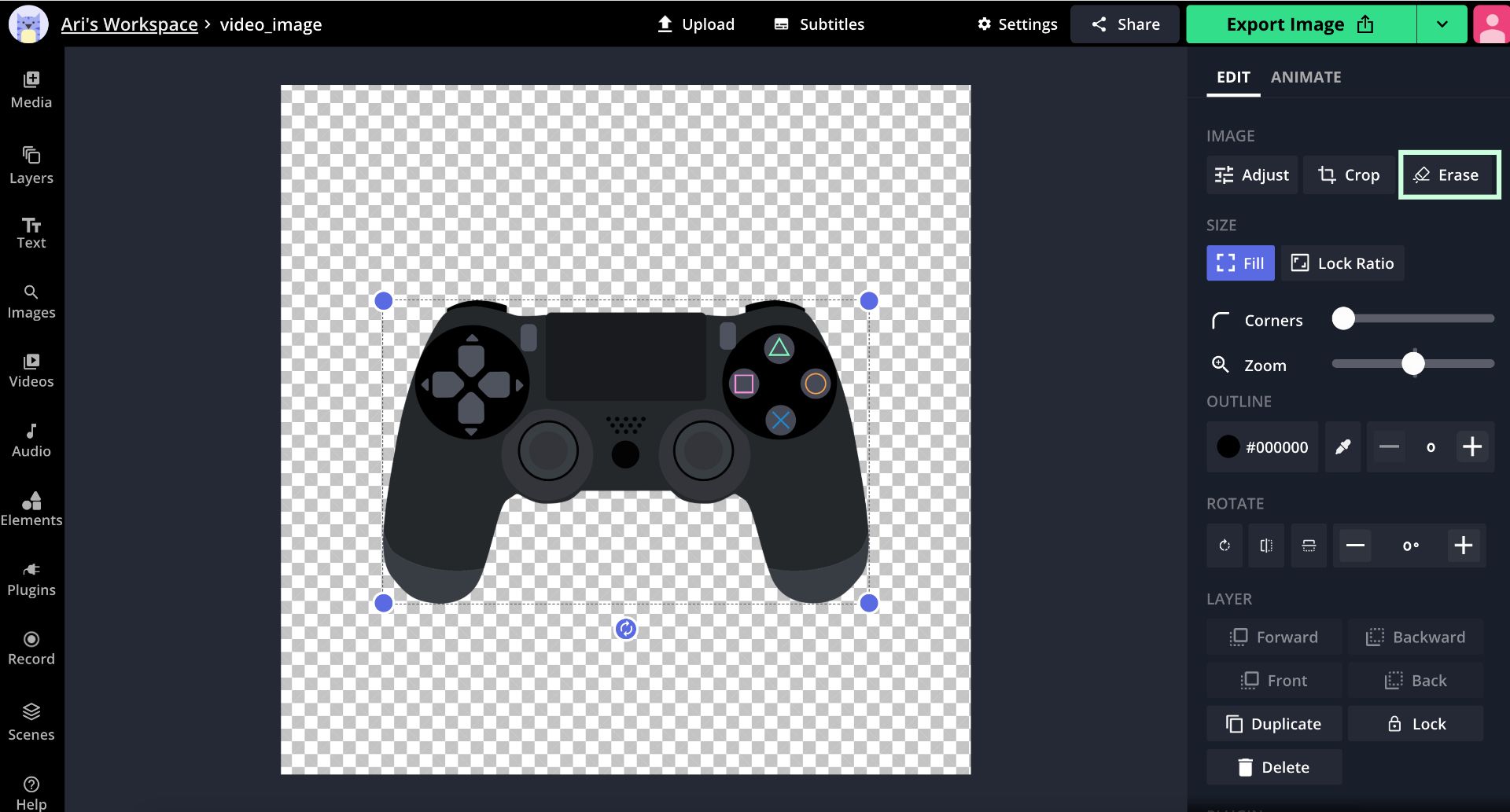The image size is (1510, 812).
Task: Open the Subtitles option
Action: coord(819,24)
